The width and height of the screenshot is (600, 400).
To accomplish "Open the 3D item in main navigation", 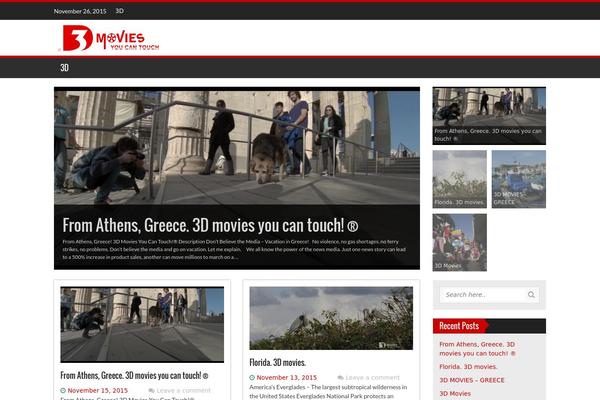I will (x=64, y=68).
